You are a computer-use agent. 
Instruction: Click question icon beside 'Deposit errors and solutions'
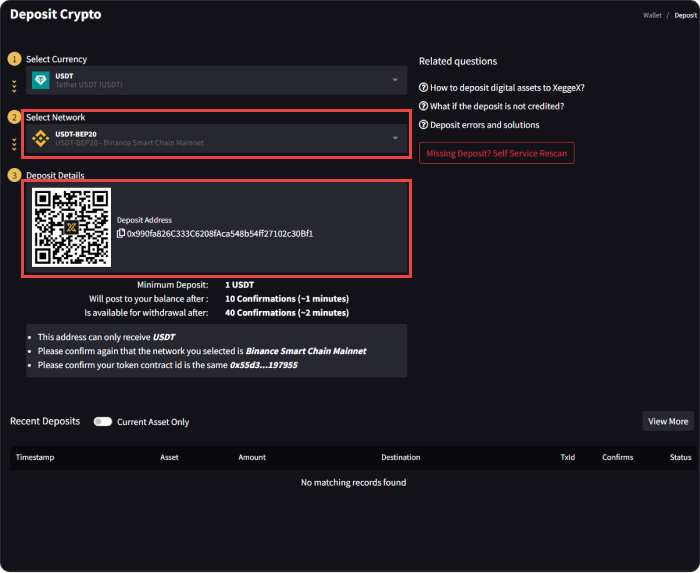423,125
